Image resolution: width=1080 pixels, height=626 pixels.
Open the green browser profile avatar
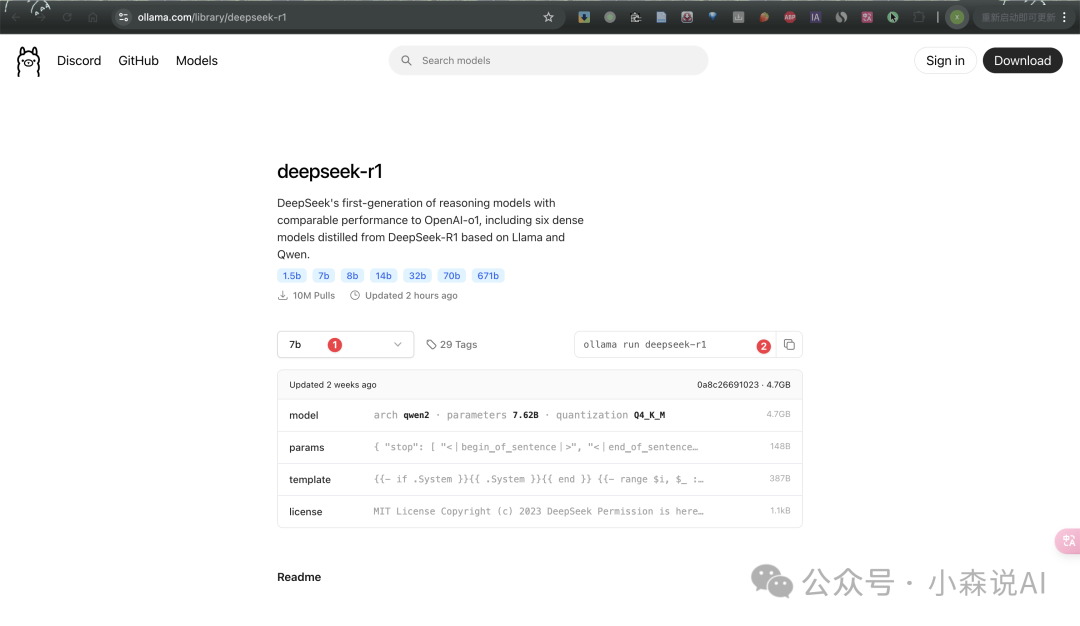point(957,17)
